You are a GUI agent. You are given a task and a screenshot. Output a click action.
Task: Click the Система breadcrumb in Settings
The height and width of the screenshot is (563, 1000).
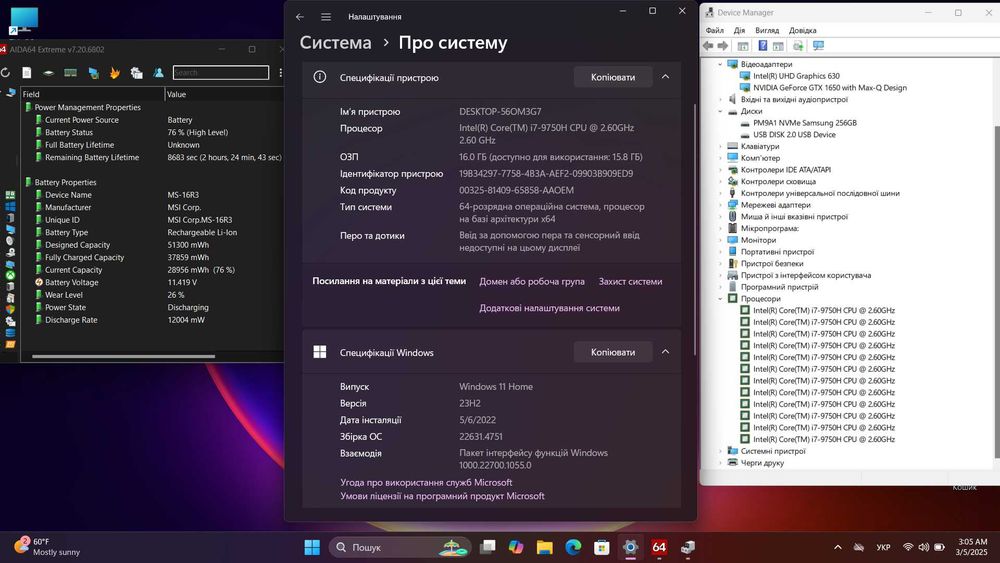pyautogui.click(x=335, y=43)
